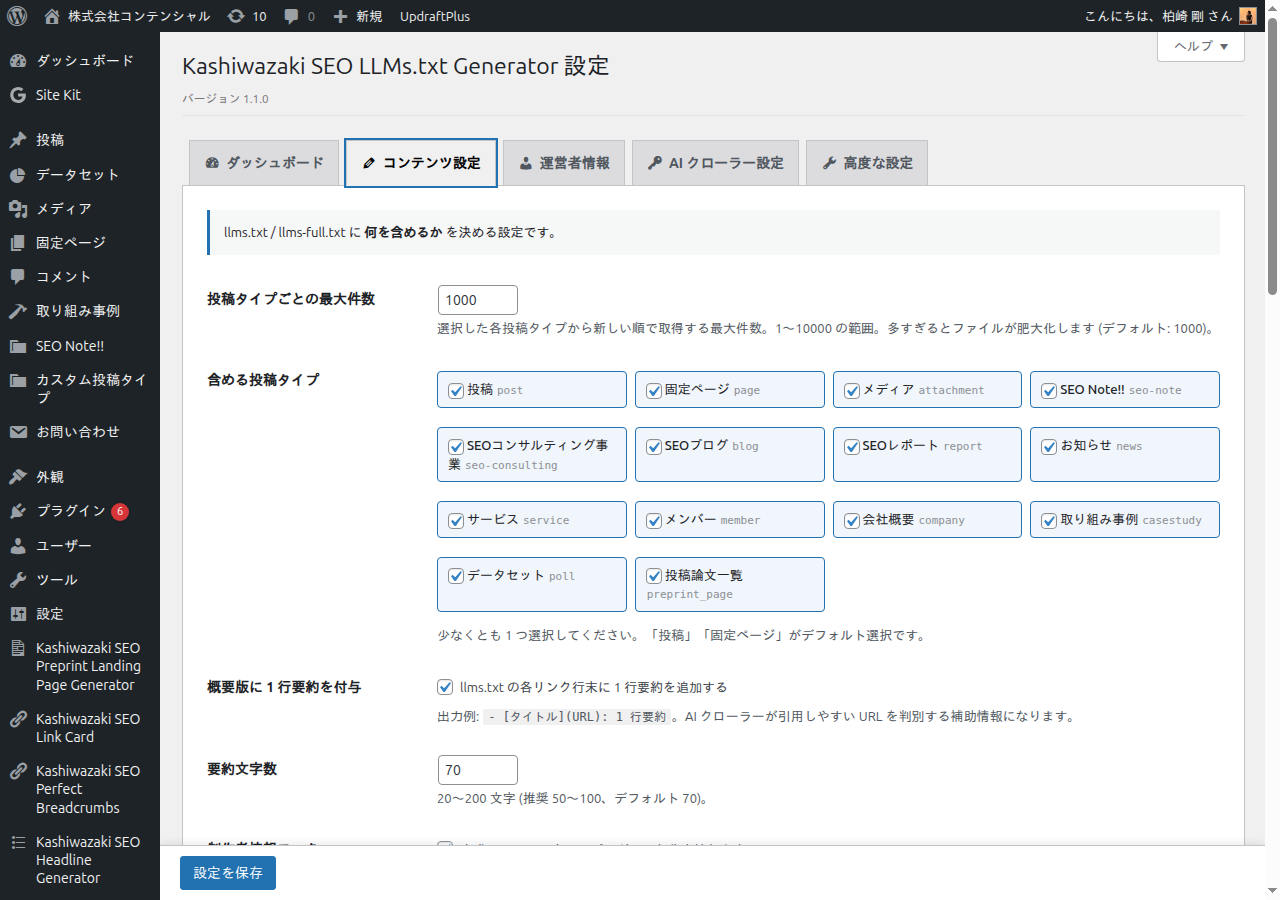Open UpdraftPlus in the admin bar
The height and width of the screenshot is (900, 1280).
(435, 16)
